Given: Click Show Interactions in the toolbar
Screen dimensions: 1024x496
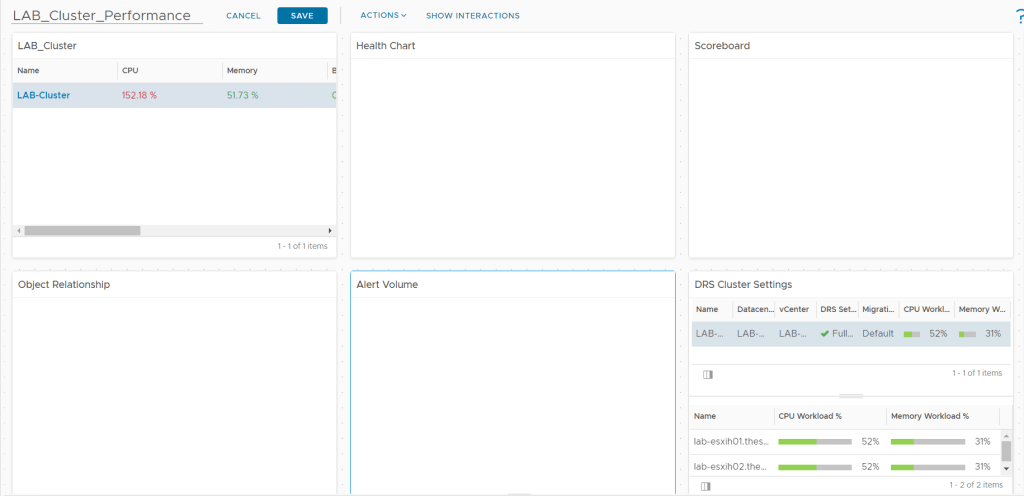Looking at the screenshot, I should tap(472, 16).
